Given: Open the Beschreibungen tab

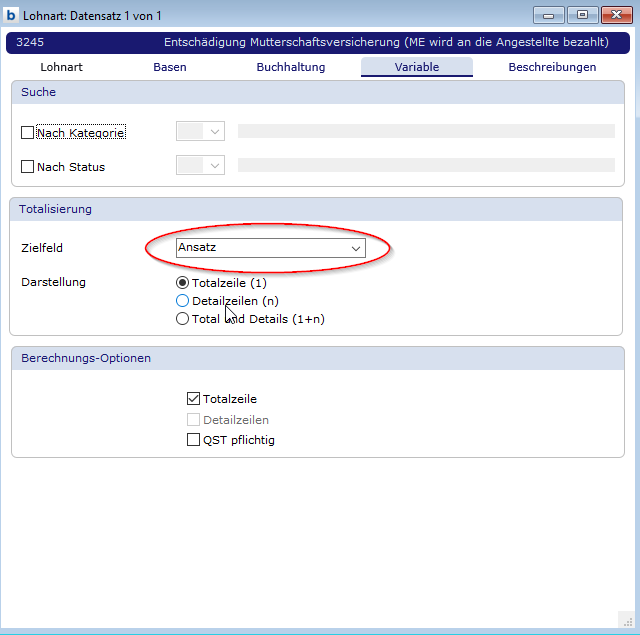Looking at the screenshot, I should (x=552, y=67).
